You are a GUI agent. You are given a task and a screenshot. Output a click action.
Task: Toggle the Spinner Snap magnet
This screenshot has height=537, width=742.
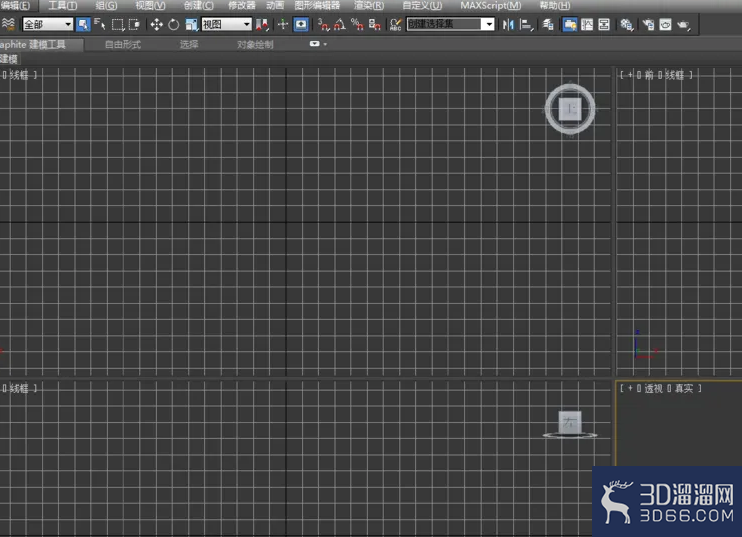tap(375, 24)
